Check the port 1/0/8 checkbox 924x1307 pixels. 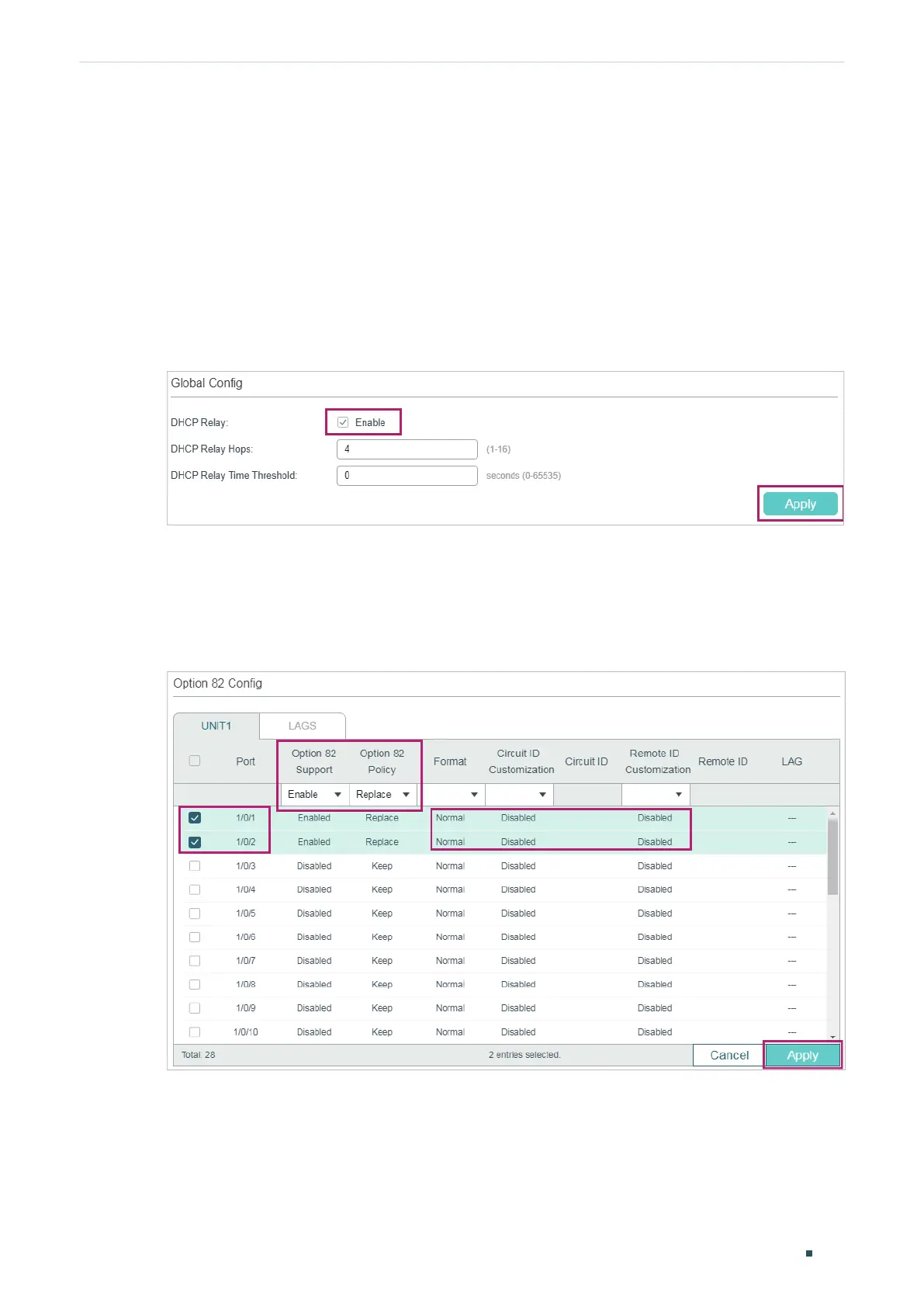[x=195, y=984]
